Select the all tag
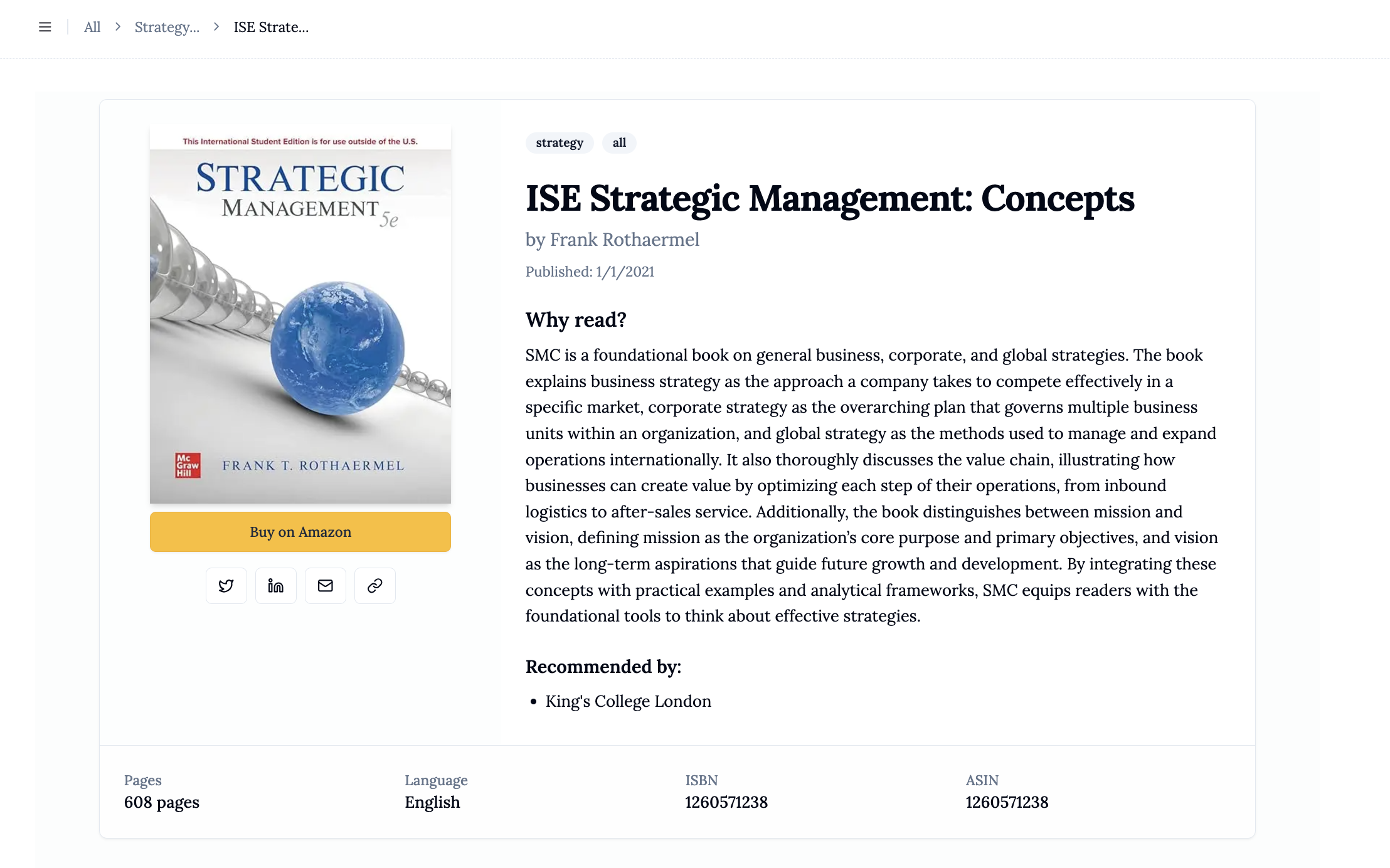The height and width of the screenshot is (868, 1390). (619, 143)
